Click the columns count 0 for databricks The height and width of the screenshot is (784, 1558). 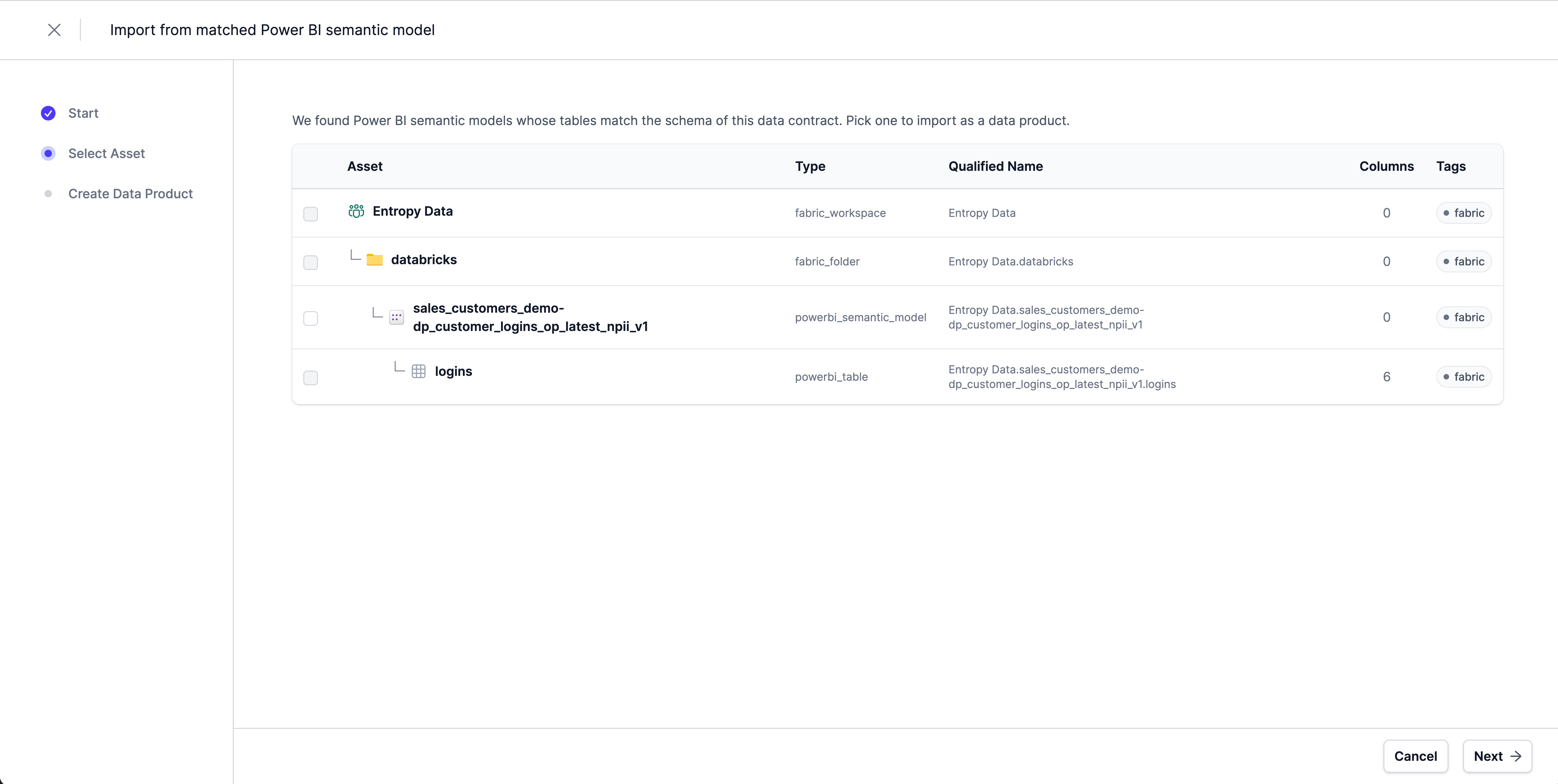(x=1386, y=262)
